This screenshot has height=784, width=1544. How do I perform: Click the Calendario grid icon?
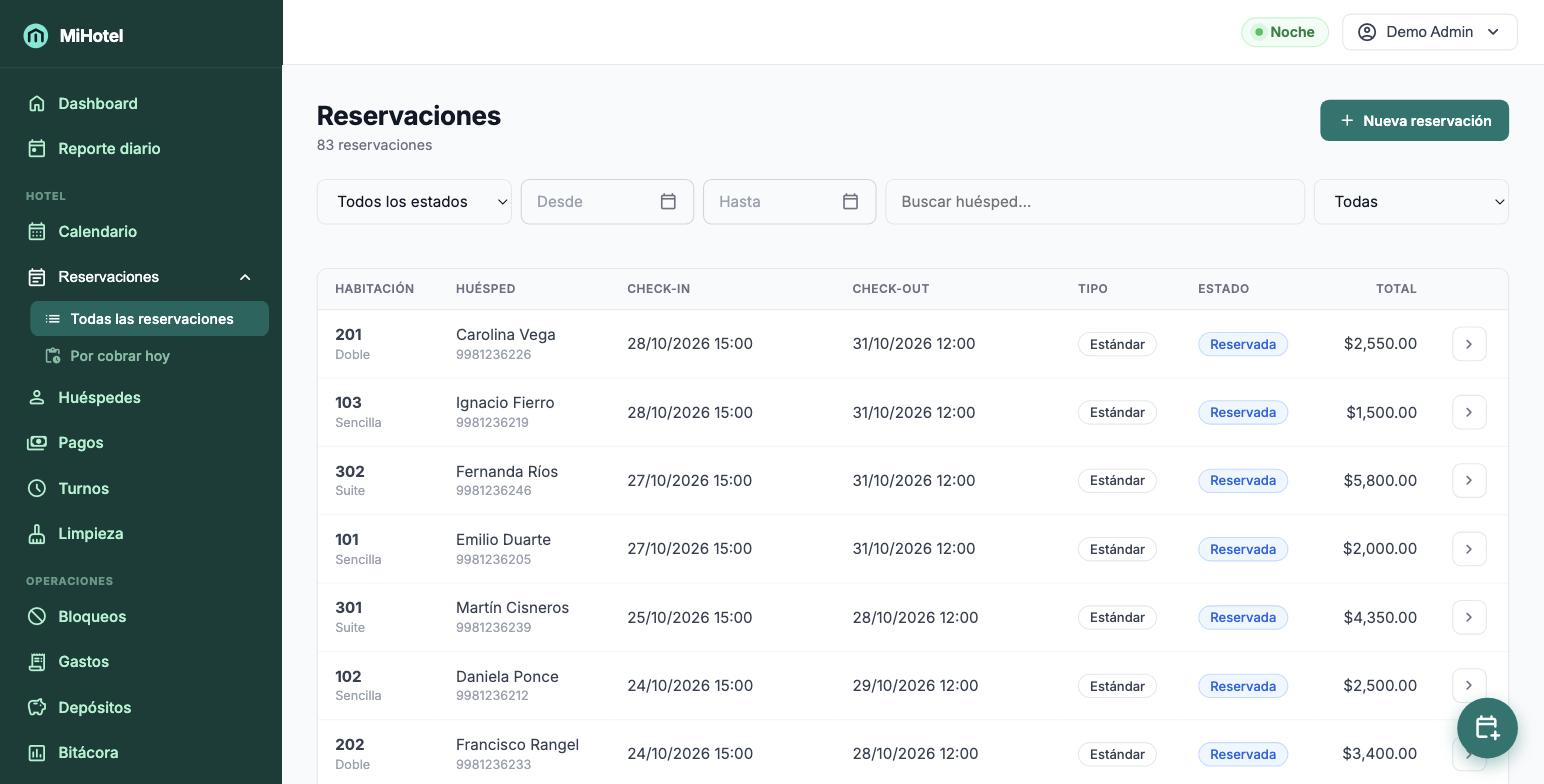tap(37, 232)
